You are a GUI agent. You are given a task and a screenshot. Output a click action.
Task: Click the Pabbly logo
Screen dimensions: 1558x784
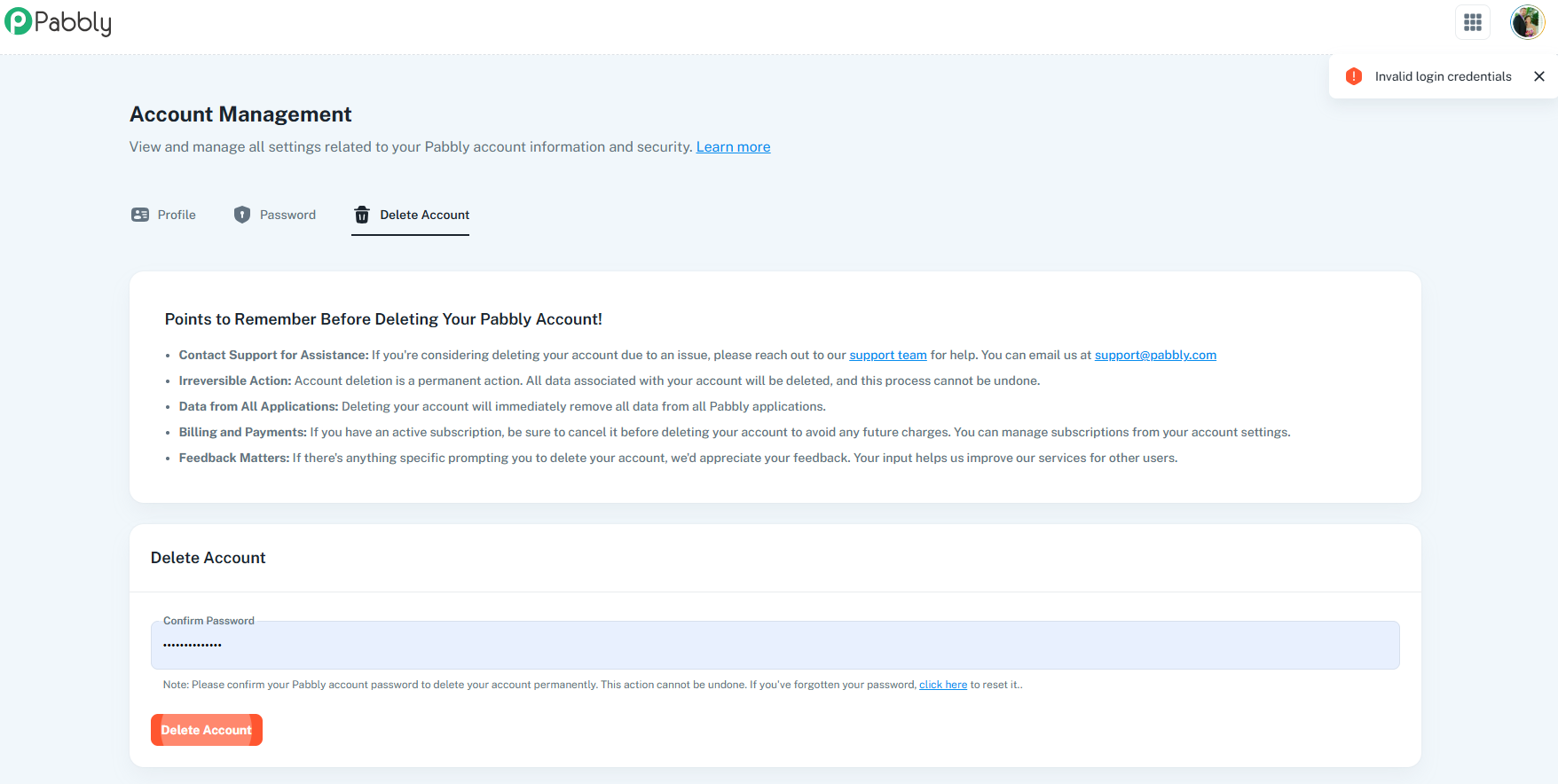59,22
